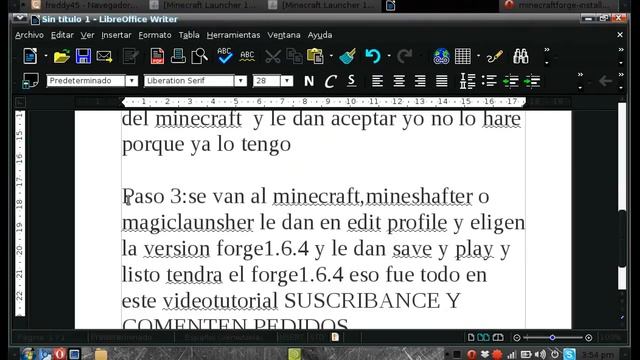Open the Ayuda menu

tap(320, 35)
